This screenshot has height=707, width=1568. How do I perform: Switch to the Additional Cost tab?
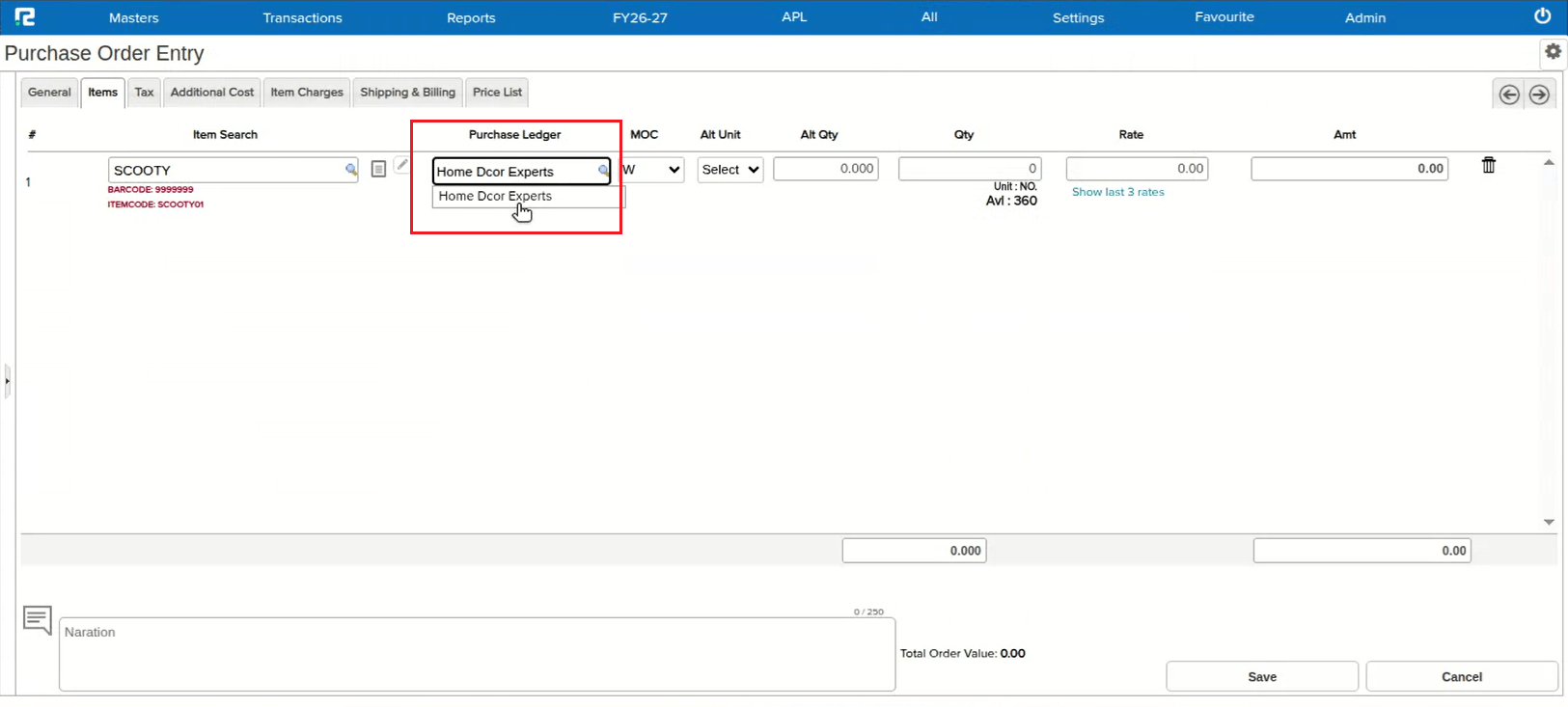212,93
